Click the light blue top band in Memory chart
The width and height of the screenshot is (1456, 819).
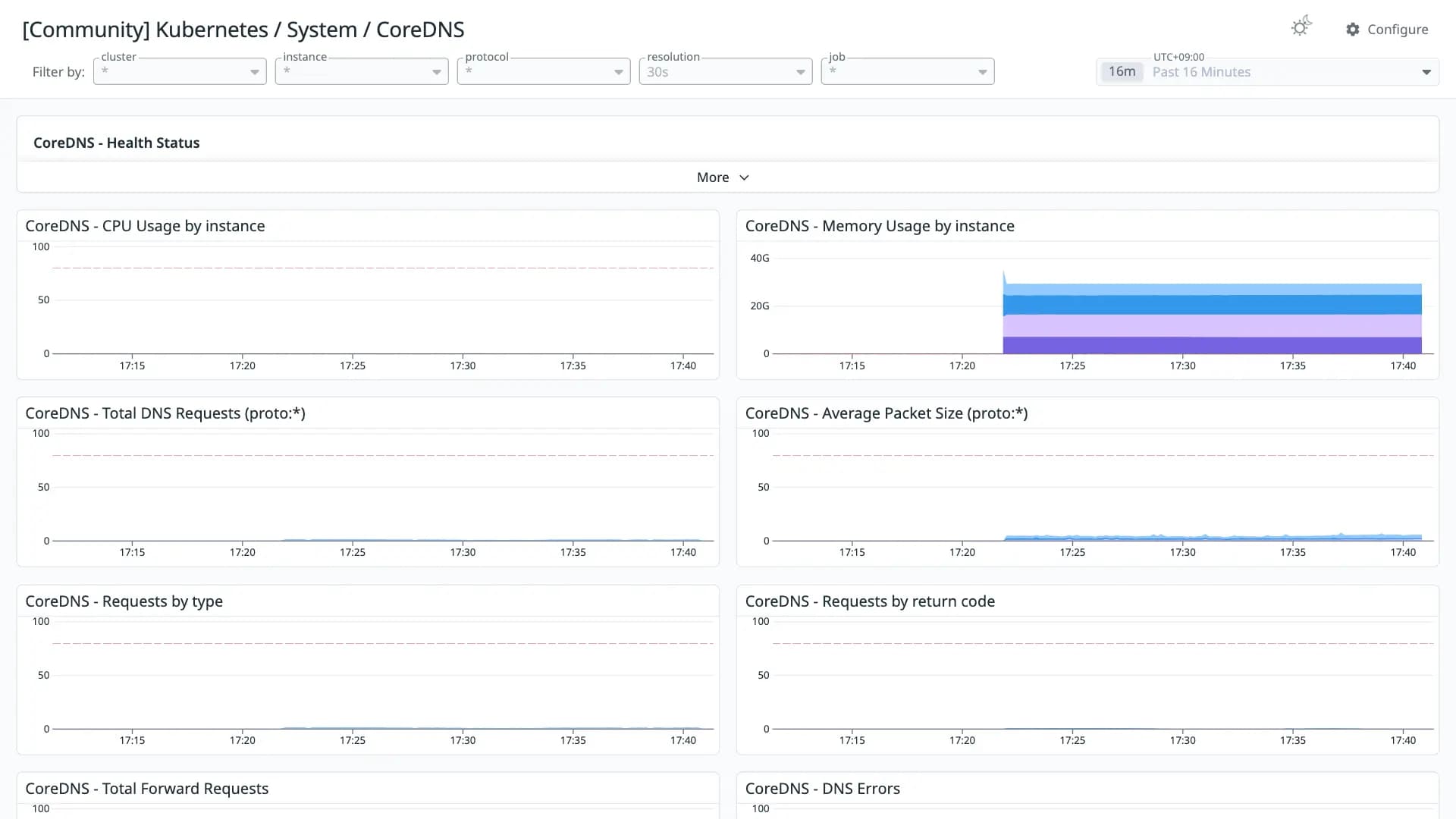pos(1212,290)
